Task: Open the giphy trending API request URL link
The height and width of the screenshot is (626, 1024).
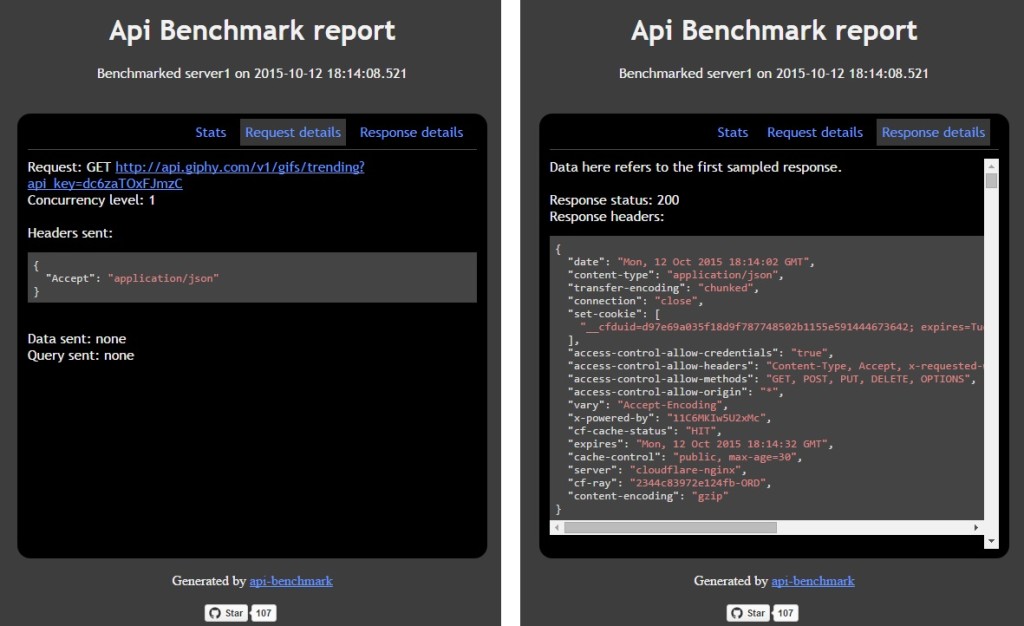Action: (x=240, y=167)
